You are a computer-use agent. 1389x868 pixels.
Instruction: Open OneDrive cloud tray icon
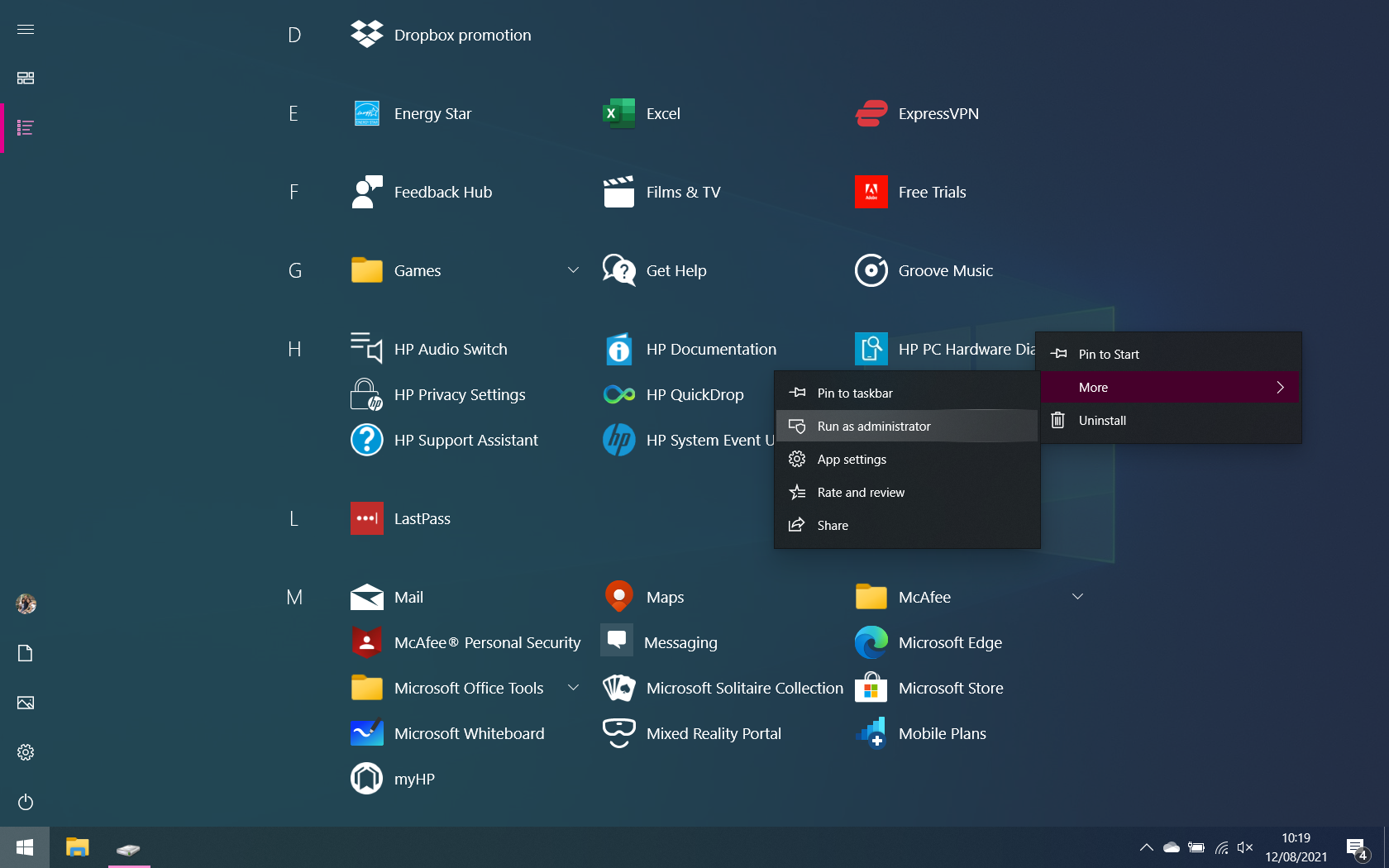click(1171, 847)
